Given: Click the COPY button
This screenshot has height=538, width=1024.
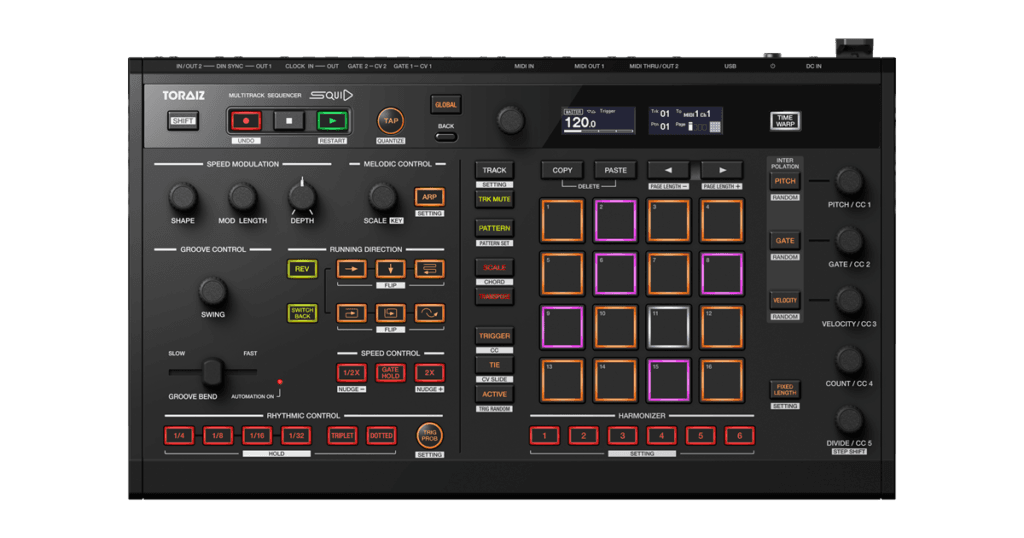Looking at the screenshot, I should pos(562,170).
